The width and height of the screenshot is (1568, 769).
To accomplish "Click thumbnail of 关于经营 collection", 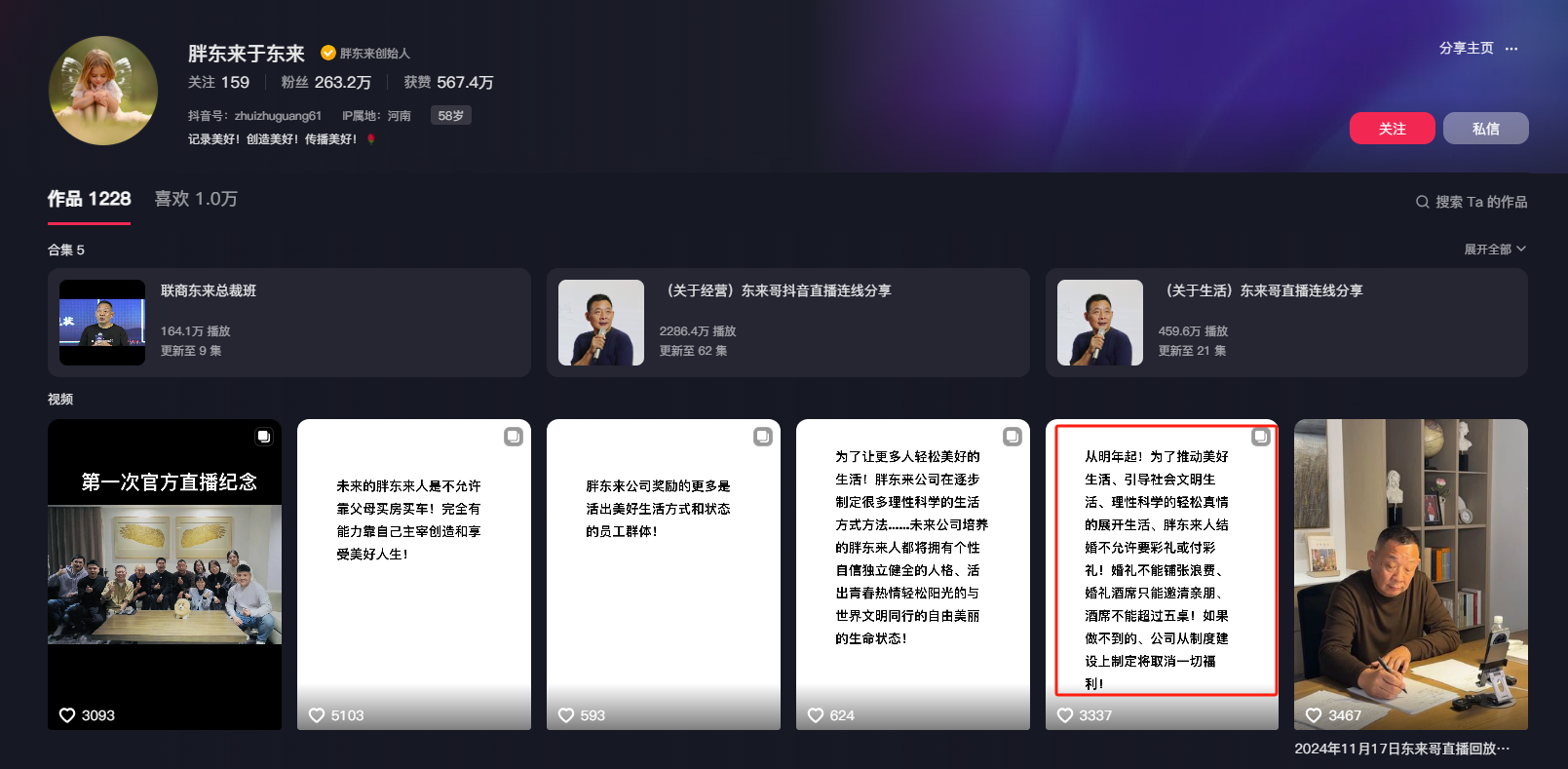I will point(601,323).
